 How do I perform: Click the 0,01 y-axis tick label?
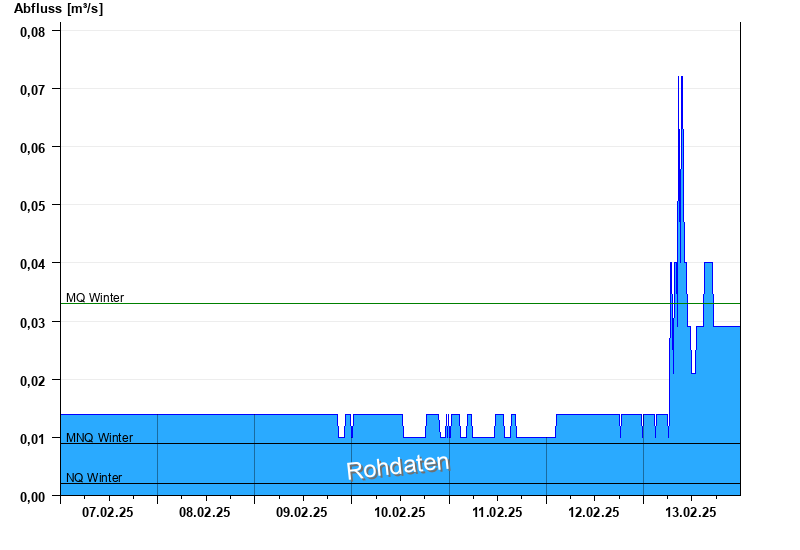tap(33, 438)
